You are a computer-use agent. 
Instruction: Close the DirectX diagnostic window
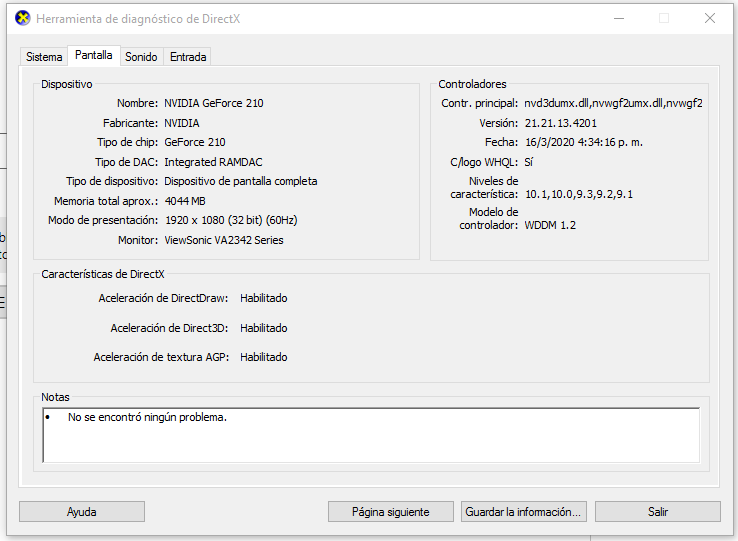pyautogui.click(x=710, y=18)
